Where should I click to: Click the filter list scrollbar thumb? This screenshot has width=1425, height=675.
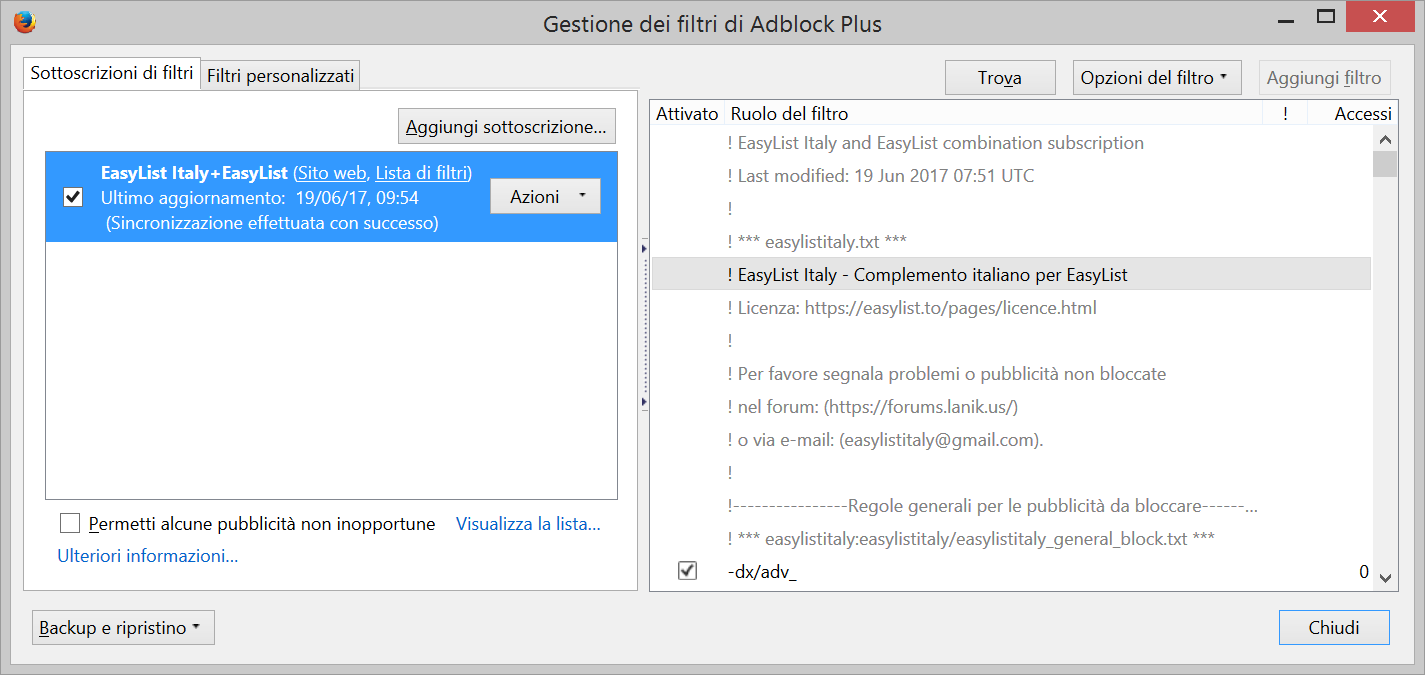[1385, 163]
